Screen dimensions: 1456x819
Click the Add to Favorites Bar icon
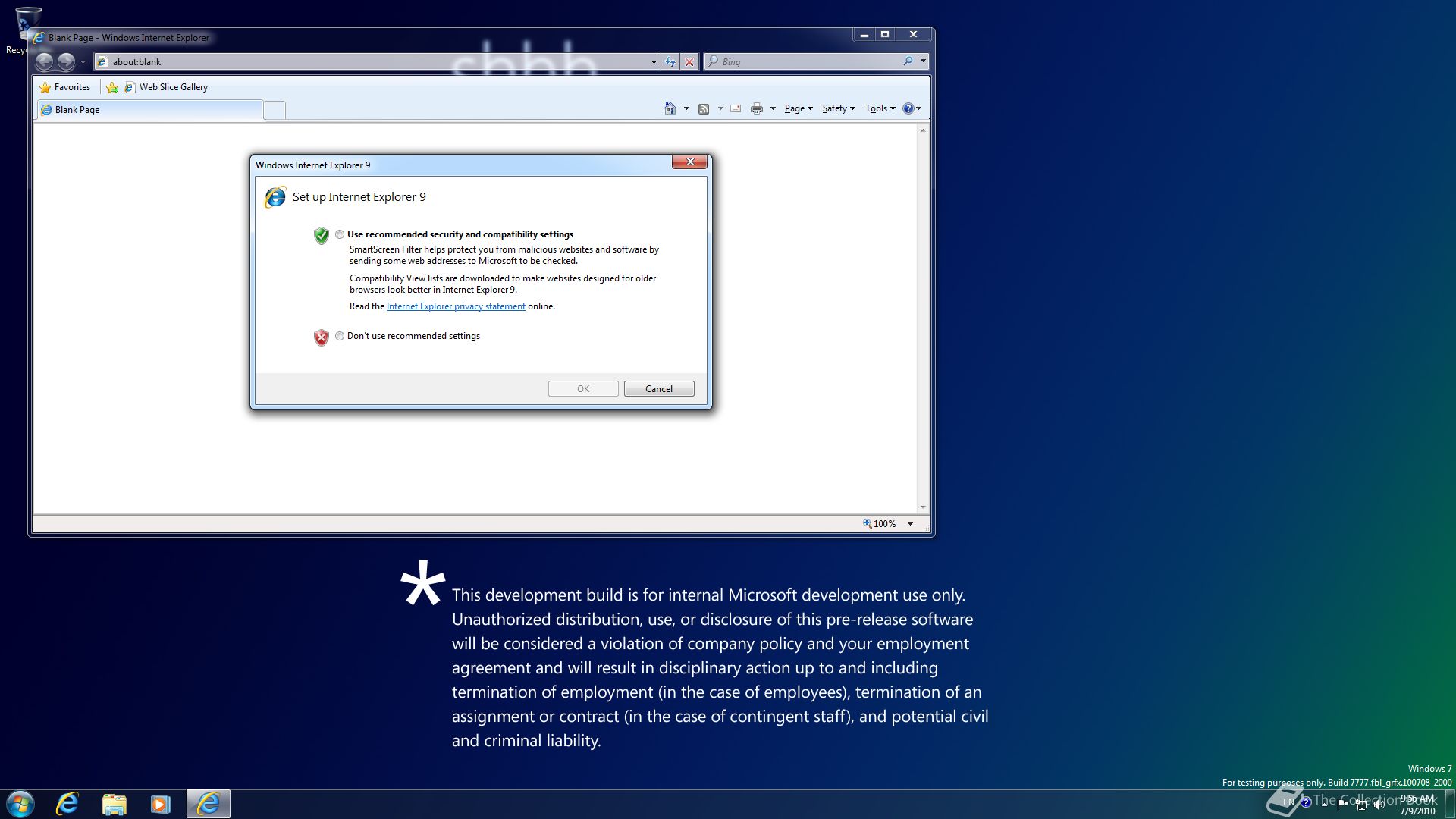tap(112, 87)
